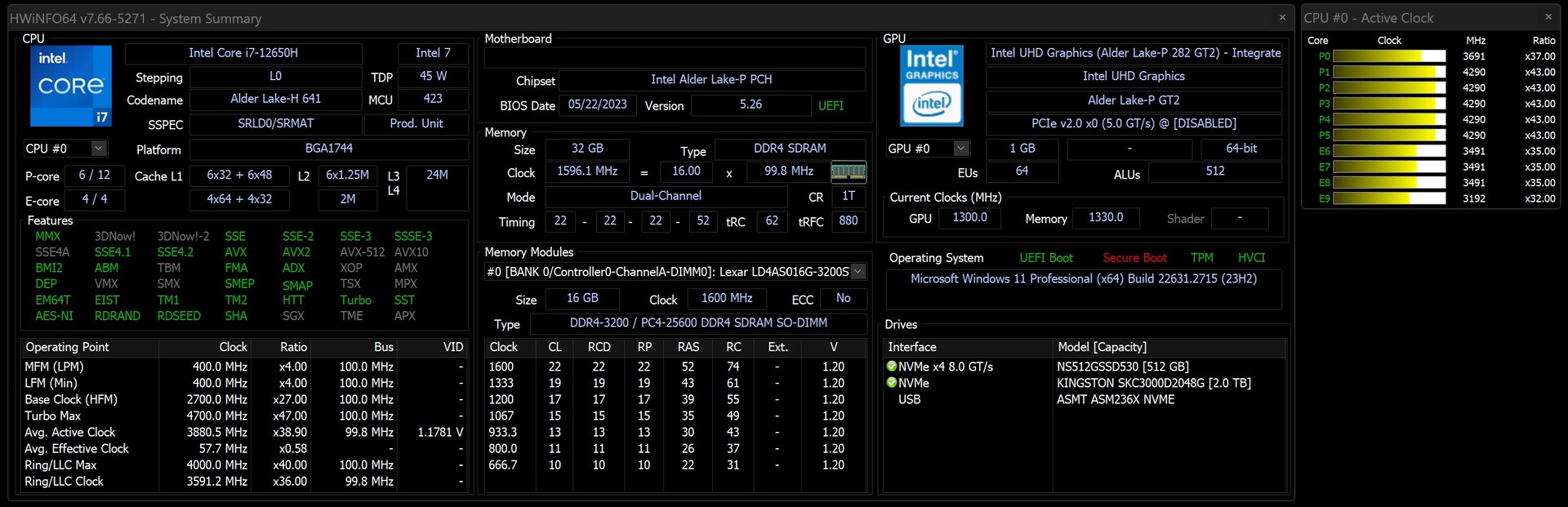Screen dimensions: 1568x507
Task: Click the E-core count 4 / 4
Action: tap(95, 199)
